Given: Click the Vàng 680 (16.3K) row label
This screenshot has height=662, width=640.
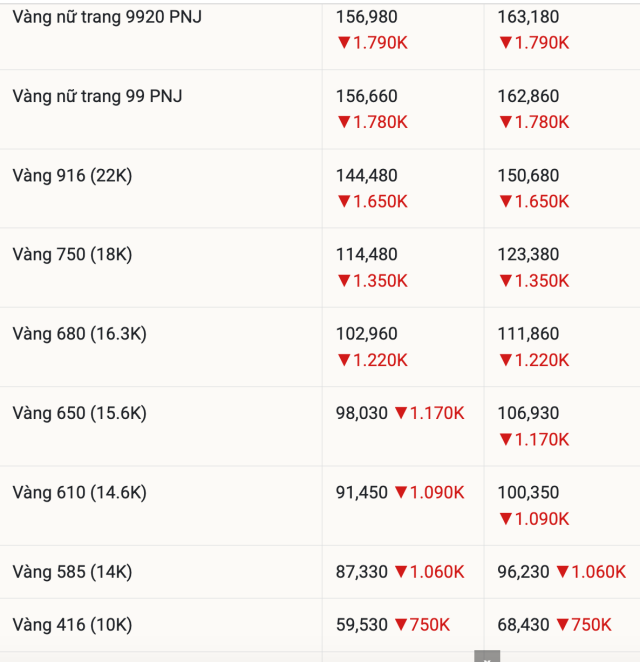Looking at the screenshot, I should (x=79, y=333).
